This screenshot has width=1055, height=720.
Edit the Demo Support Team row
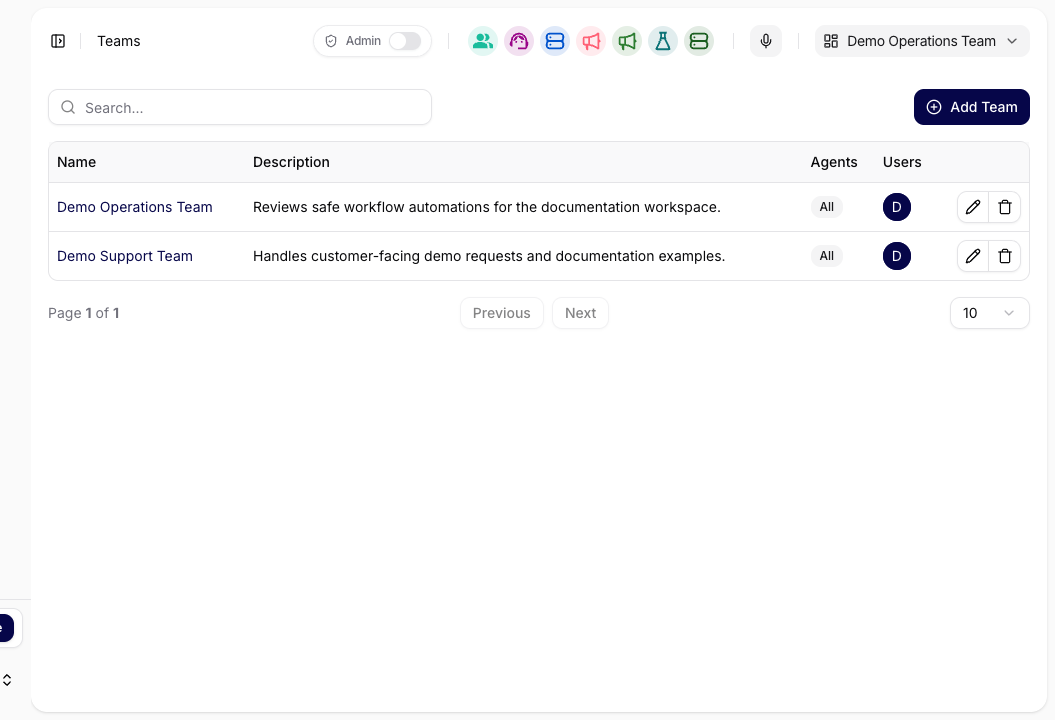pyautogui.click(x=973, y=256)
